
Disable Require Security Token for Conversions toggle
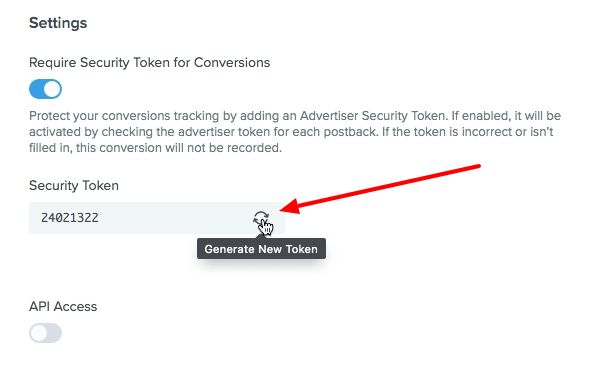tap(46, 89)
